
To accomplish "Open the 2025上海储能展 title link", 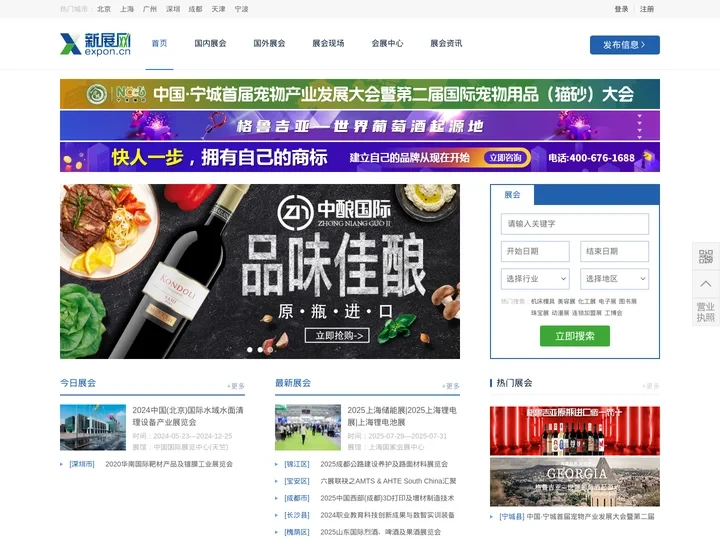I will (402, 416).
